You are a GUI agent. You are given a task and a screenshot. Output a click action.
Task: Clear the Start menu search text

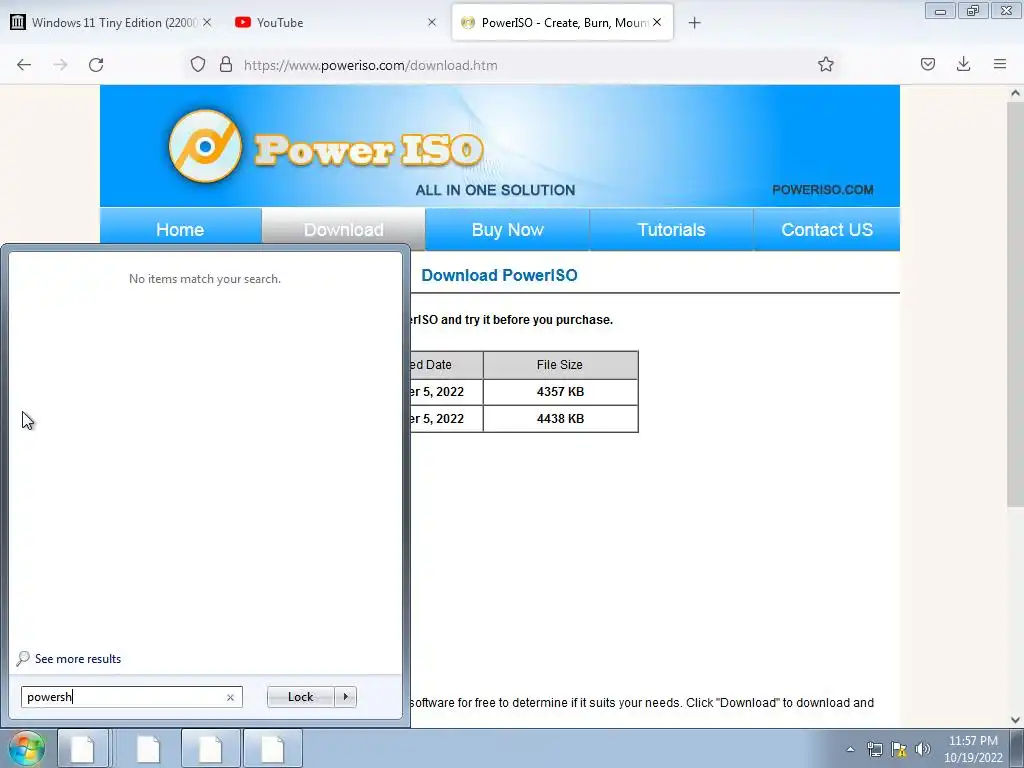coord(230,697)
